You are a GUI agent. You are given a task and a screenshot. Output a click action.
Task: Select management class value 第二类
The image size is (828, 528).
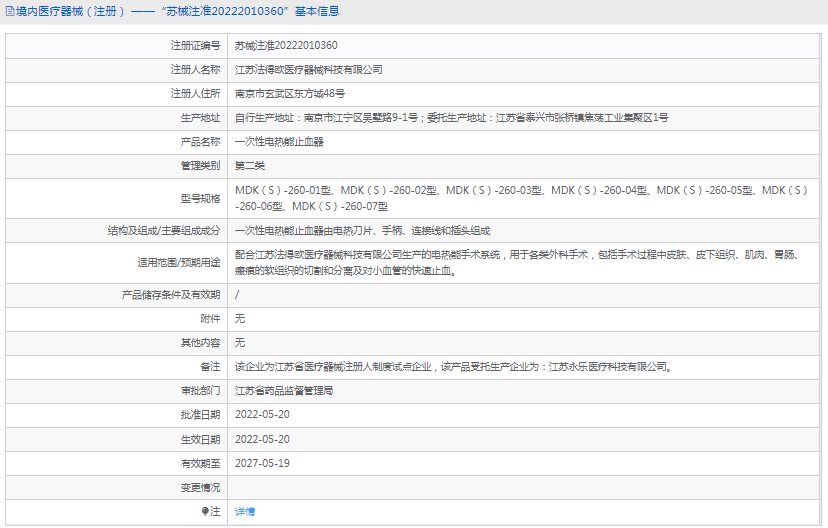(250, 166)
